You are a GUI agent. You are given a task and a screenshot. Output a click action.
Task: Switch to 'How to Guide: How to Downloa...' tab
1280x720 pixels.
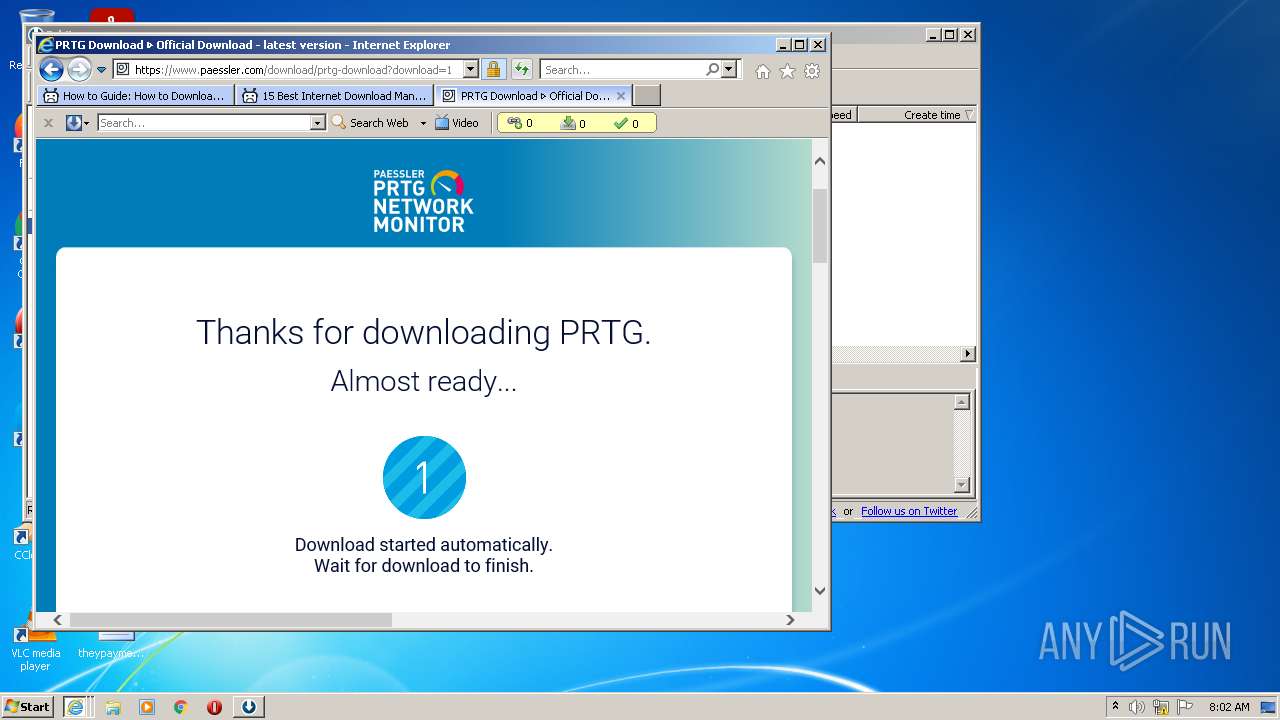[x=135, y=96]
